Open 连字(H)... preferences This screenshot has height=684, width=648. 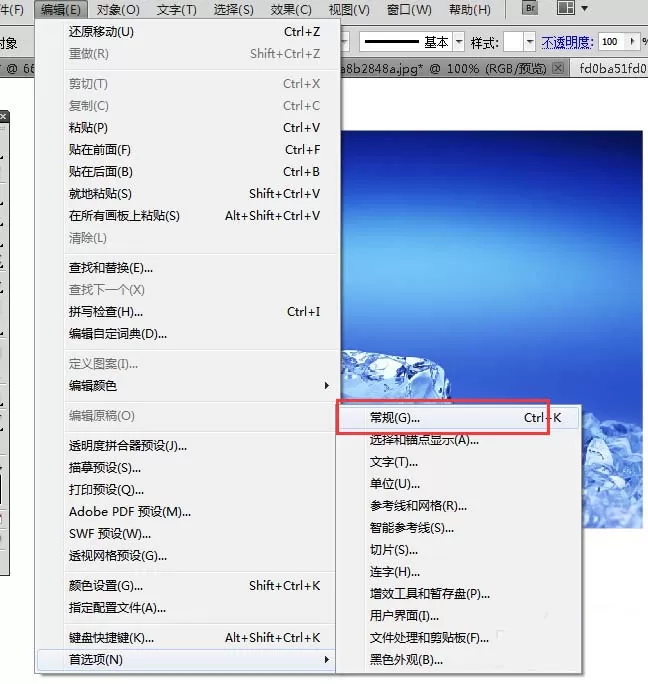tap(459, 572)
